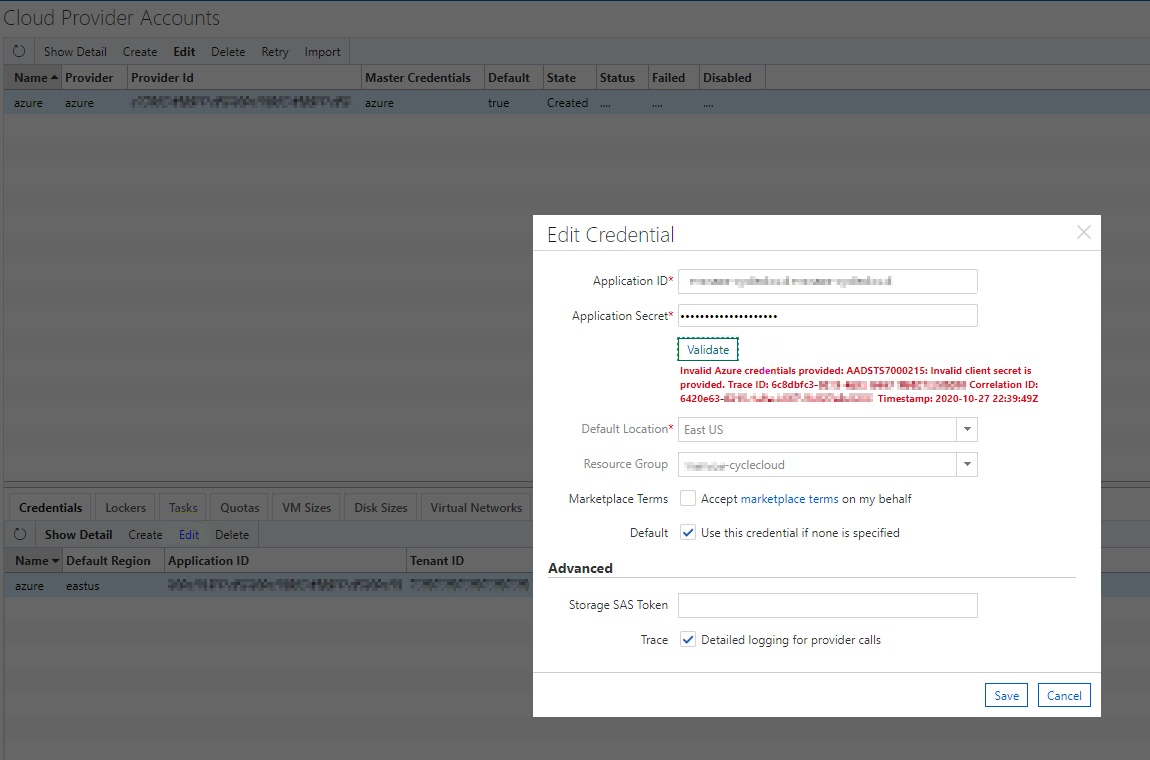This screenshot has width=1150, height=760.
Task: Click Show Detail in credentials toolbar
Action: coord(78,535)
